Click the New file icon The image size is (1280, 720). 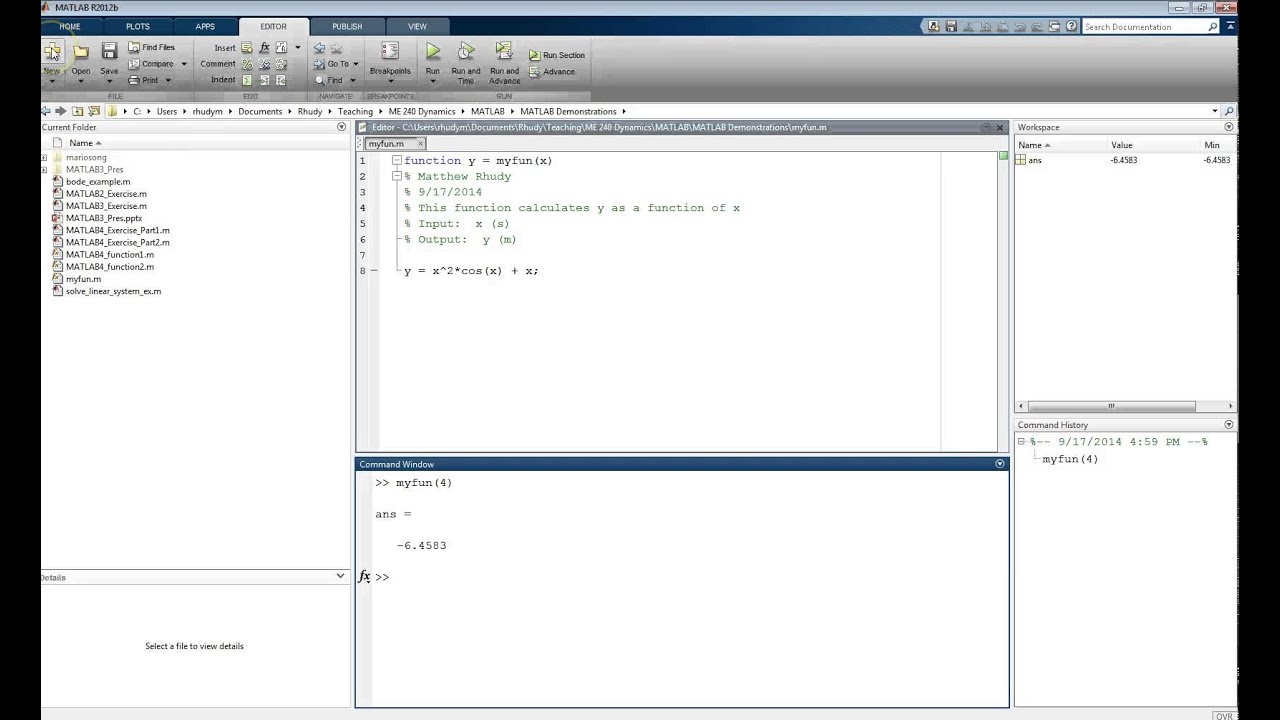[x=52, y=51]
